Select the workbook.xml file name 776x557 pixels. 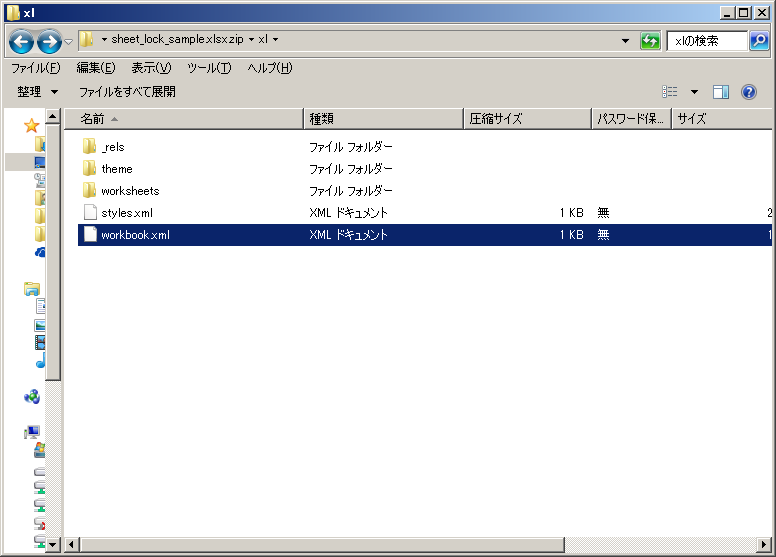(135, 235)
